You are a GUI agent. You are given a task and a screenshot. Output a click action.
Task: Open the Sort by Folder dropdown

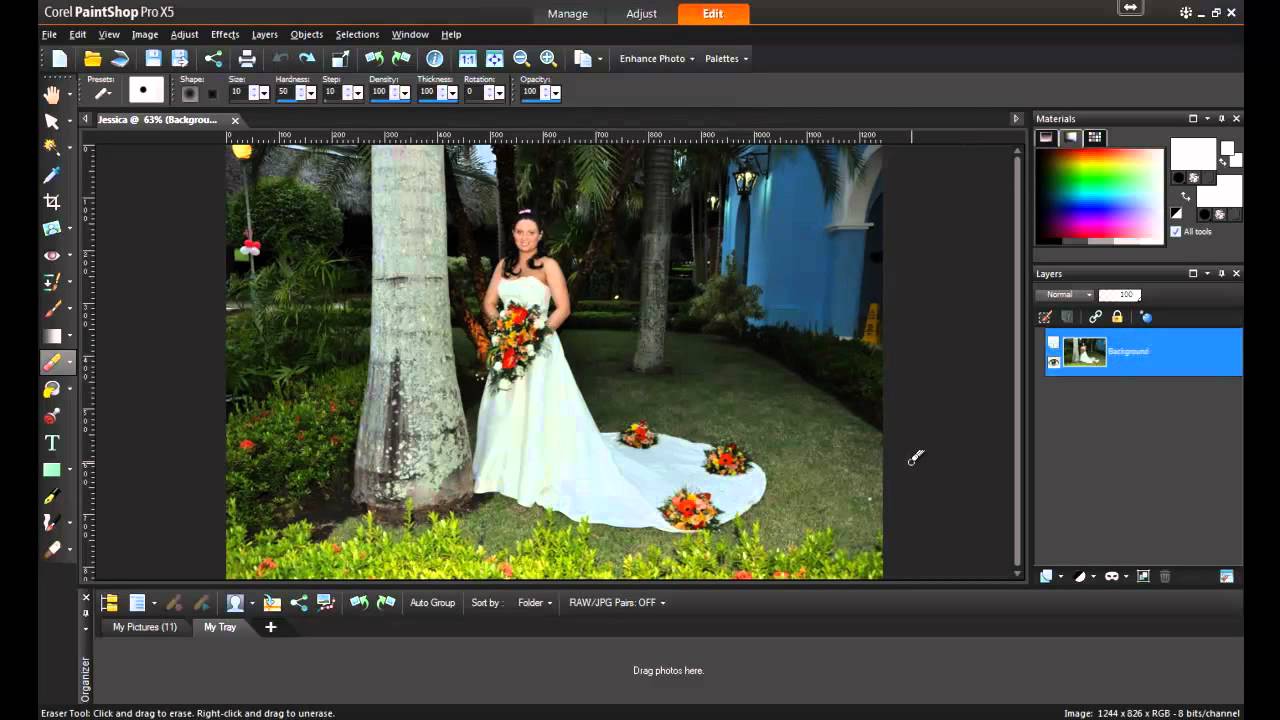click(535, 603)
